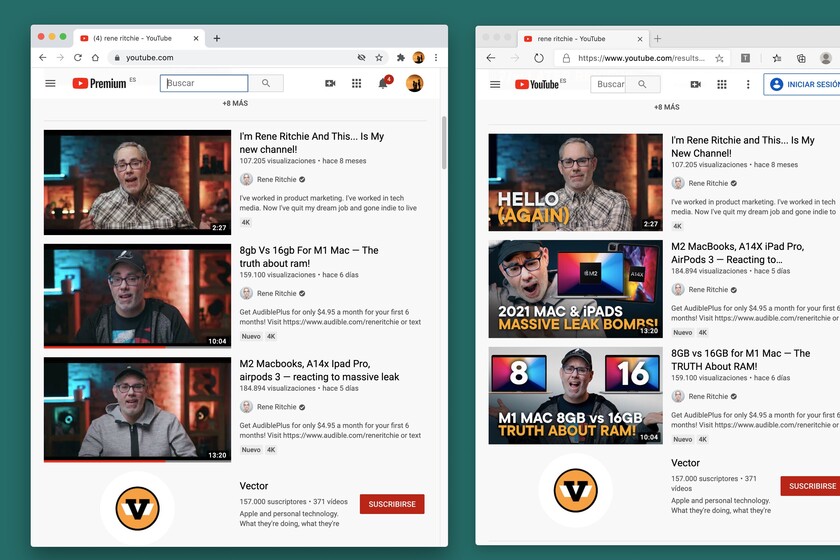Click the translate icon in the Edge toolbar
The image size is (840, 560).
745,58
